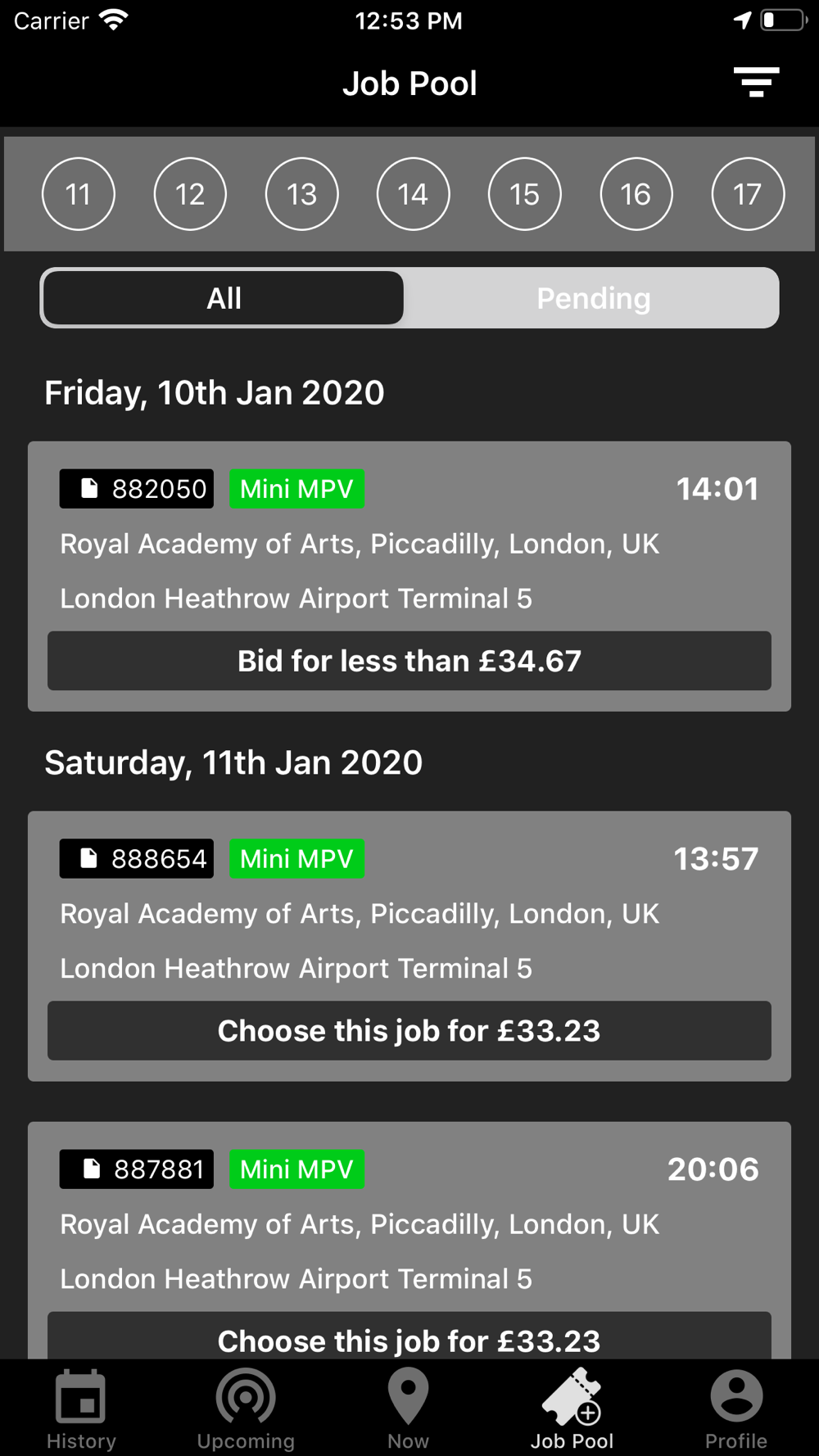Switch to the All segment
The width and height of the screenshot is (819, 1456).
pyautogui.click(x=224, y=298)
